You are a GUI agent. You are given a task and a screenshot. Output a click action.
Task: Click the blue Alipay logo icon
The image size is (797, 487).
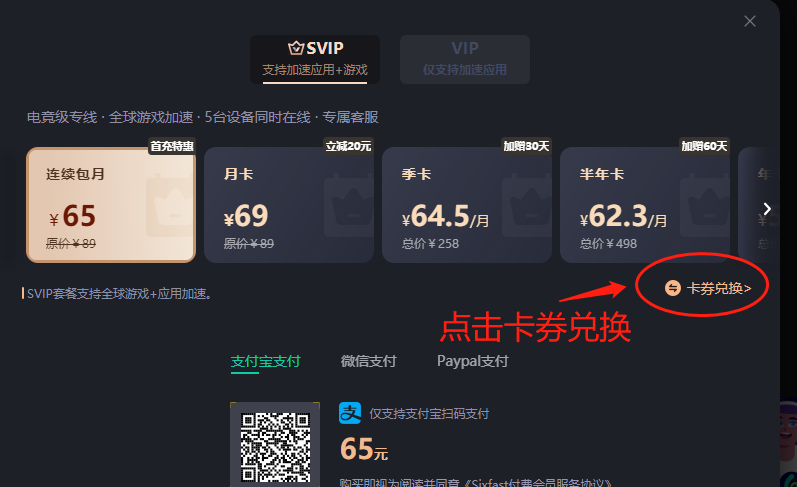(x=350, y=413)
